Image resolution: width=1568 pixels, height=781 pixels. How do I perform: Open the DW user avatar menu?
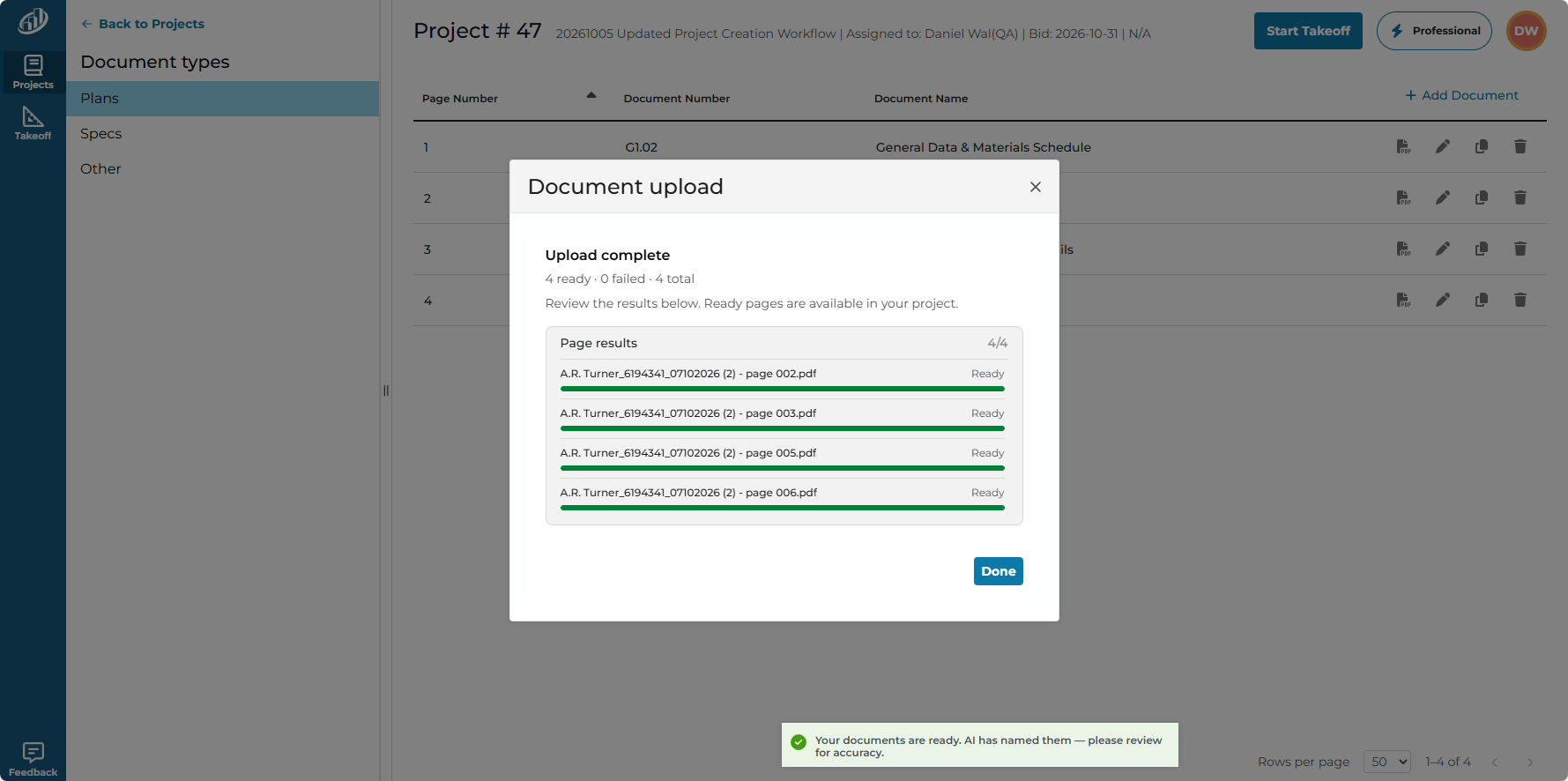1526,31
